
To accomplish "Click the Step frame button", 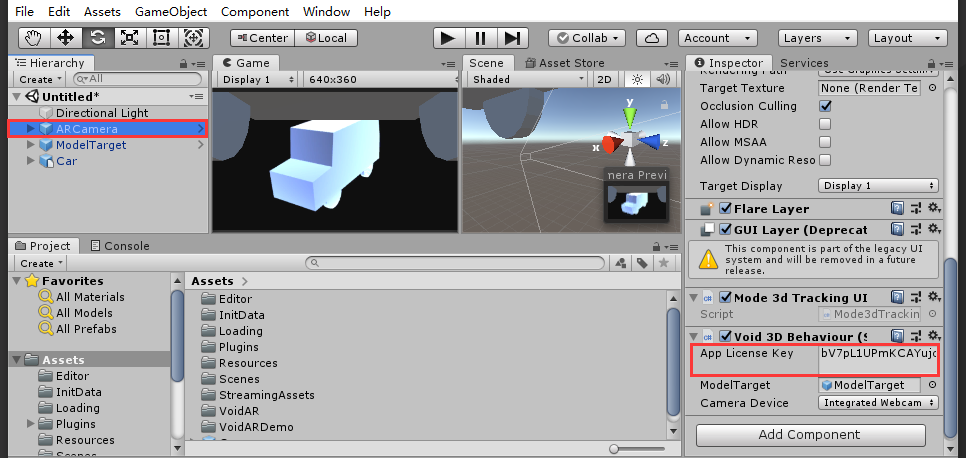I will [512, 38].
